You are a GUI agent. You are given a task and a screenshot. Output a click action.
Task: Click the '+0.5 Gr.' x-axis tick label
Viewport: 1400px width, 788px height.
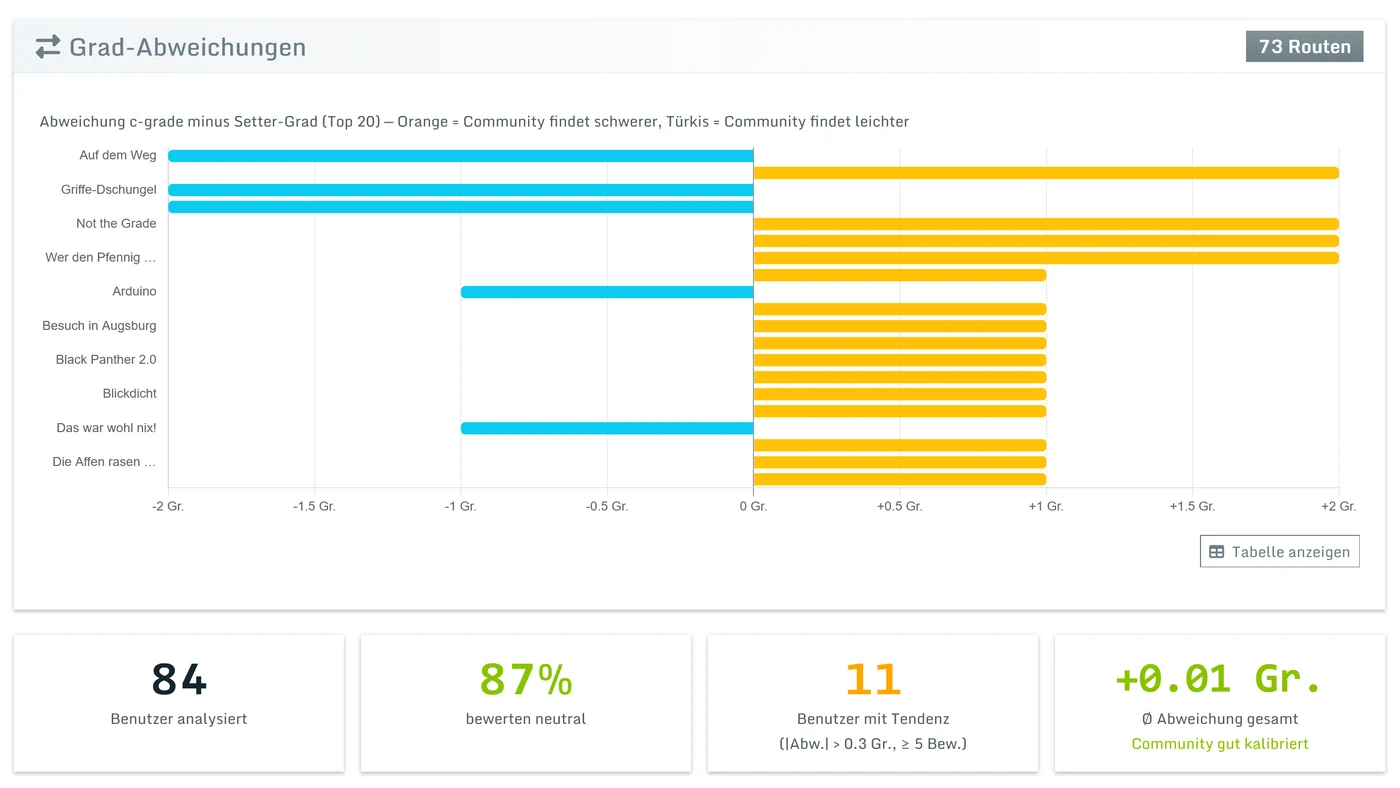click(900, 507)
